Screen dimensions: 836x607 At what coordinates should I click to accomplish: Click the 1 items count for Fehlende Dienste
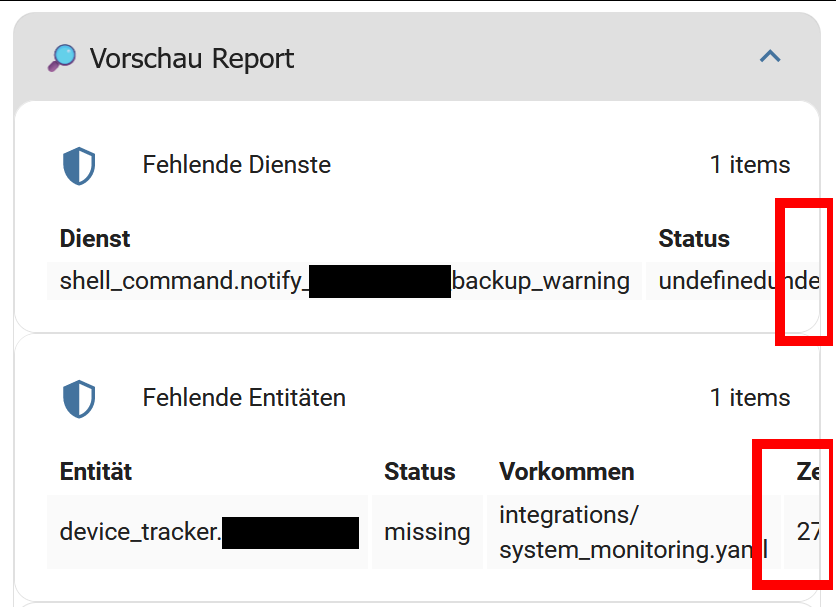(750, 165)
